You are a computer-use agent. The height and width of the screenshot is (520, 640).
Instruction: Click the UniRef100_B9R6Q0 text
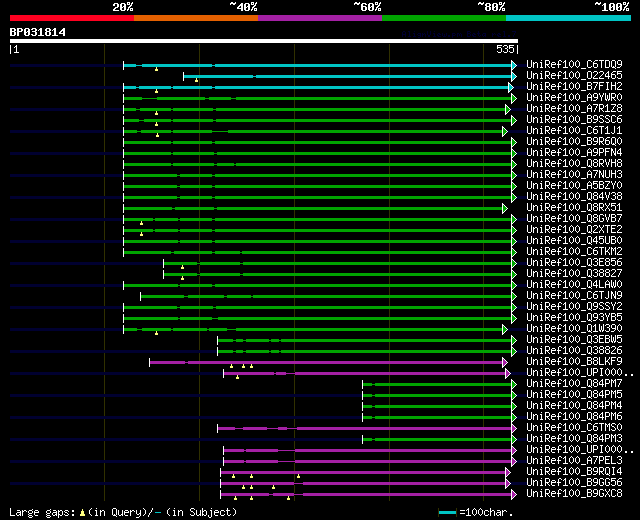click(x=574, y=142)
